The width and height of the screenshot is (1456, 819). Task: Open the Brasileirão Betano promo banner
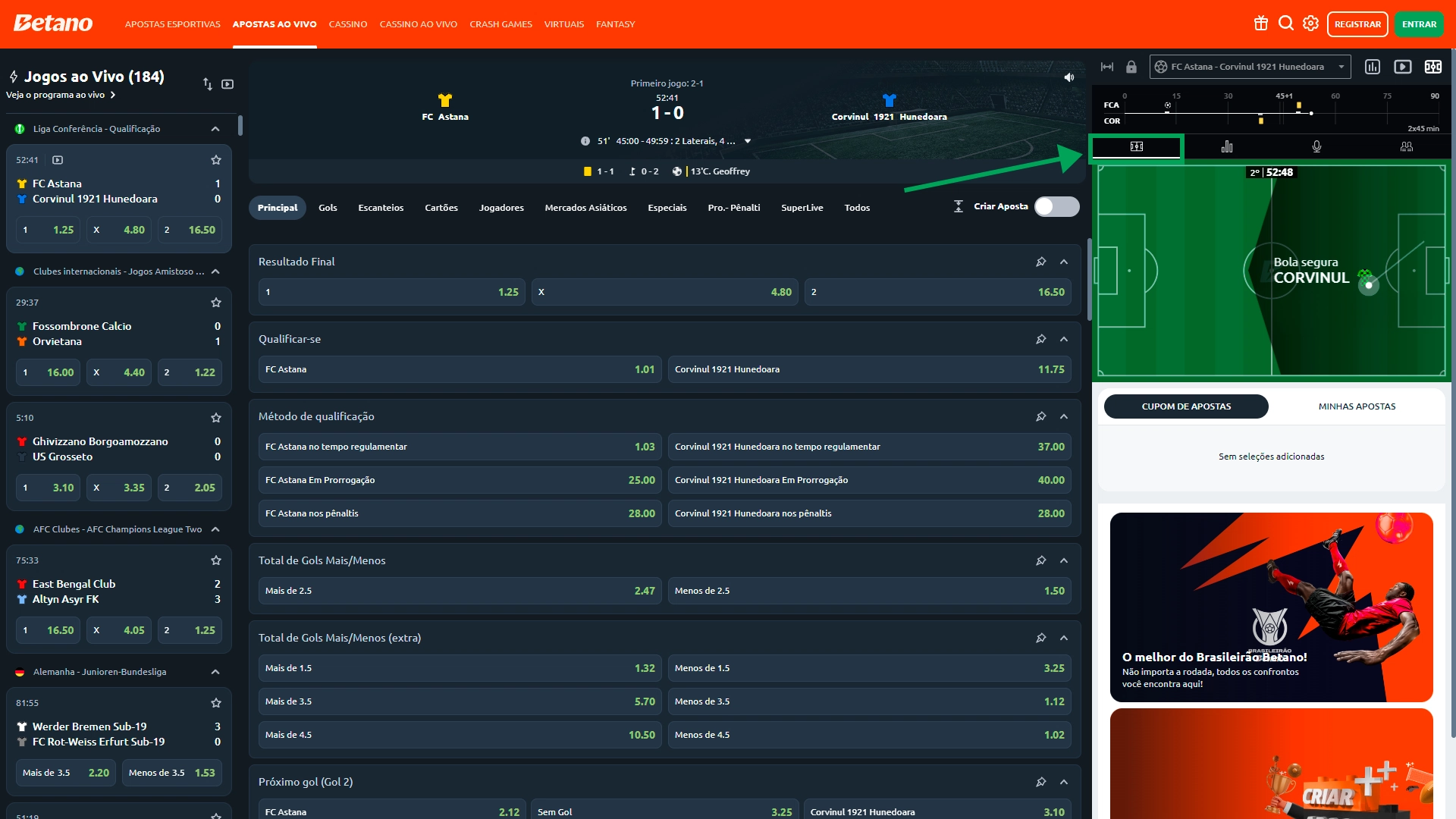click(x=1272, y=607)
